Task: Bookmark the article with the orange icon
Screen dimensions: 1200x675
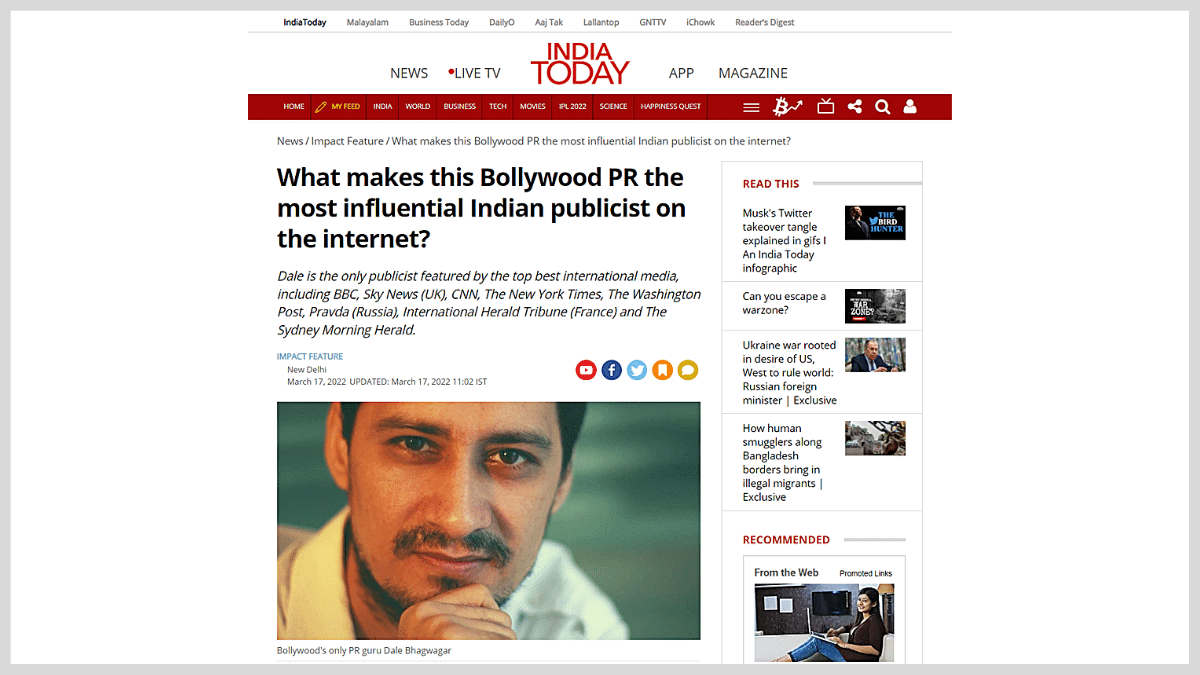Action: coord(662,370)
